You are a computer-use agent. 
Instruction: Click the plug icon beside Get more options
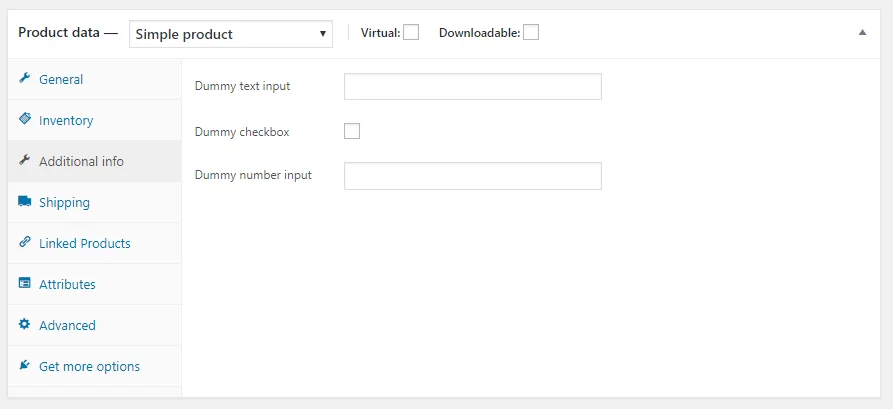(x=24, y=365)
